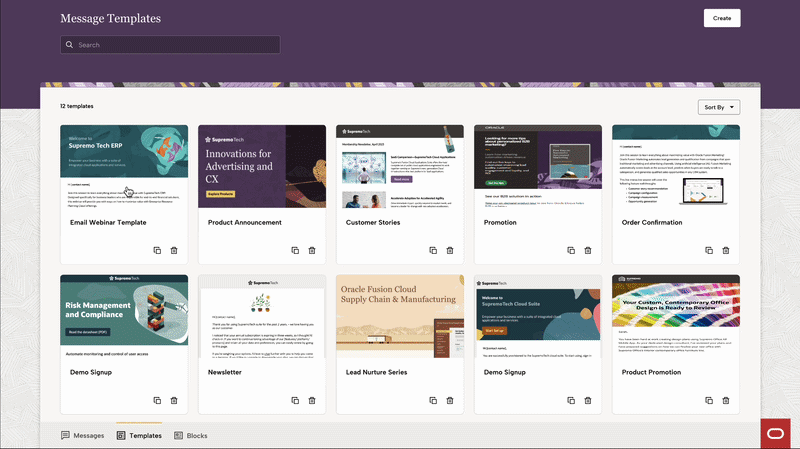Viewport: 800px width, 449px height.
Task: Open the Contemporary Office Design thumbnail
Action: coord(676,316)
